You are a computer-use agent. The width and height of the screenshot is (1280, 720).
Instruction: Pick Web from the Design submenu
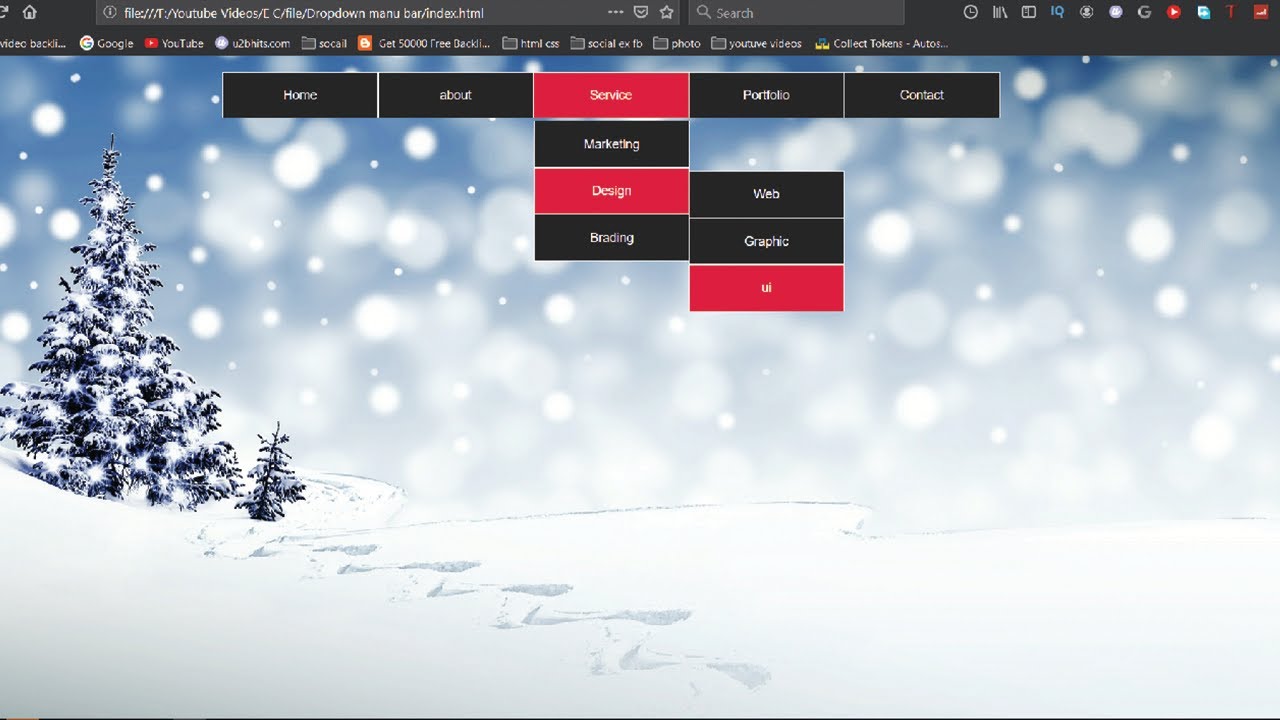[766, 194]
